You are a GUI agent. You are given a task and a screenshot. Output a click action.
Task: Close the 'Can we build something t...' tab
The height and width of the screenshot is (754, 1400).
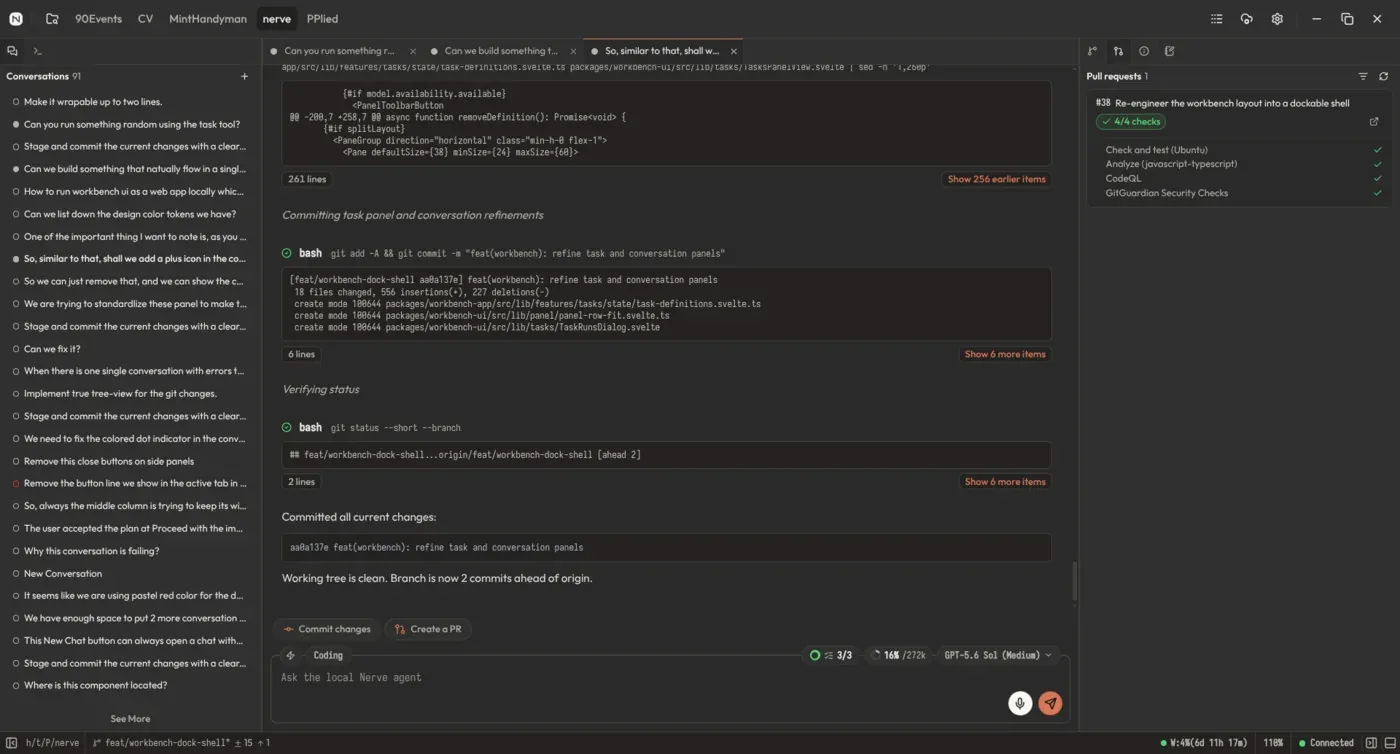[x=573, y=51]
